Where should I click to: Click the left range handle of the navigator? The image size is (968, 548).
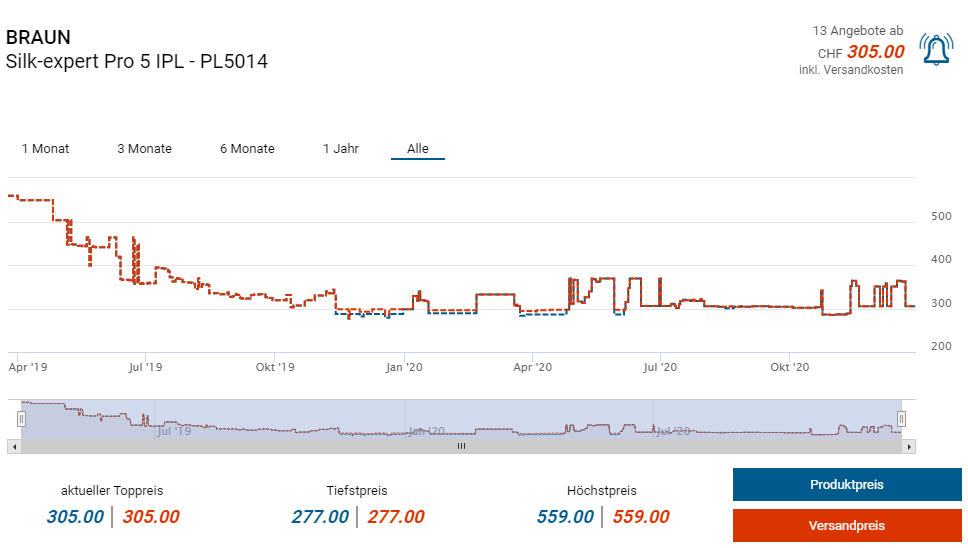coord(21,418)
